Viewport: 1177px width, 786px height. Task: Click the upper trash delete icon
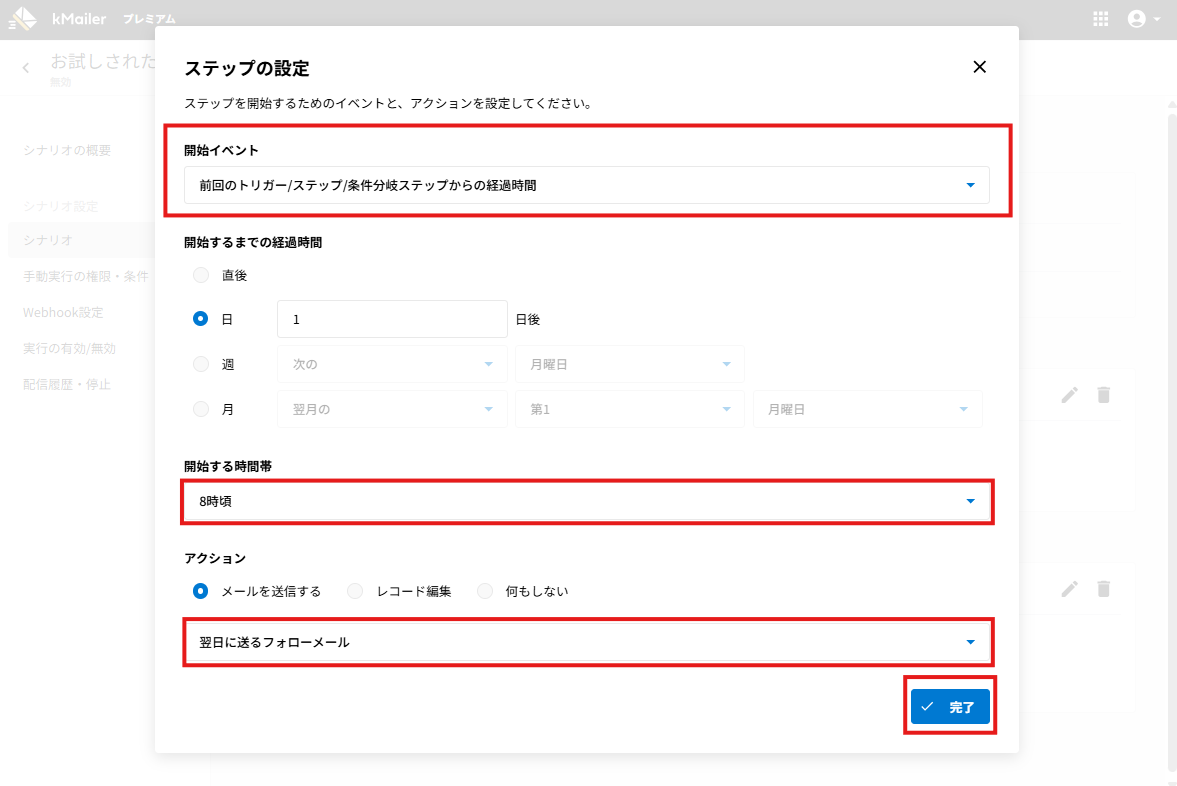coord(1103,395)
